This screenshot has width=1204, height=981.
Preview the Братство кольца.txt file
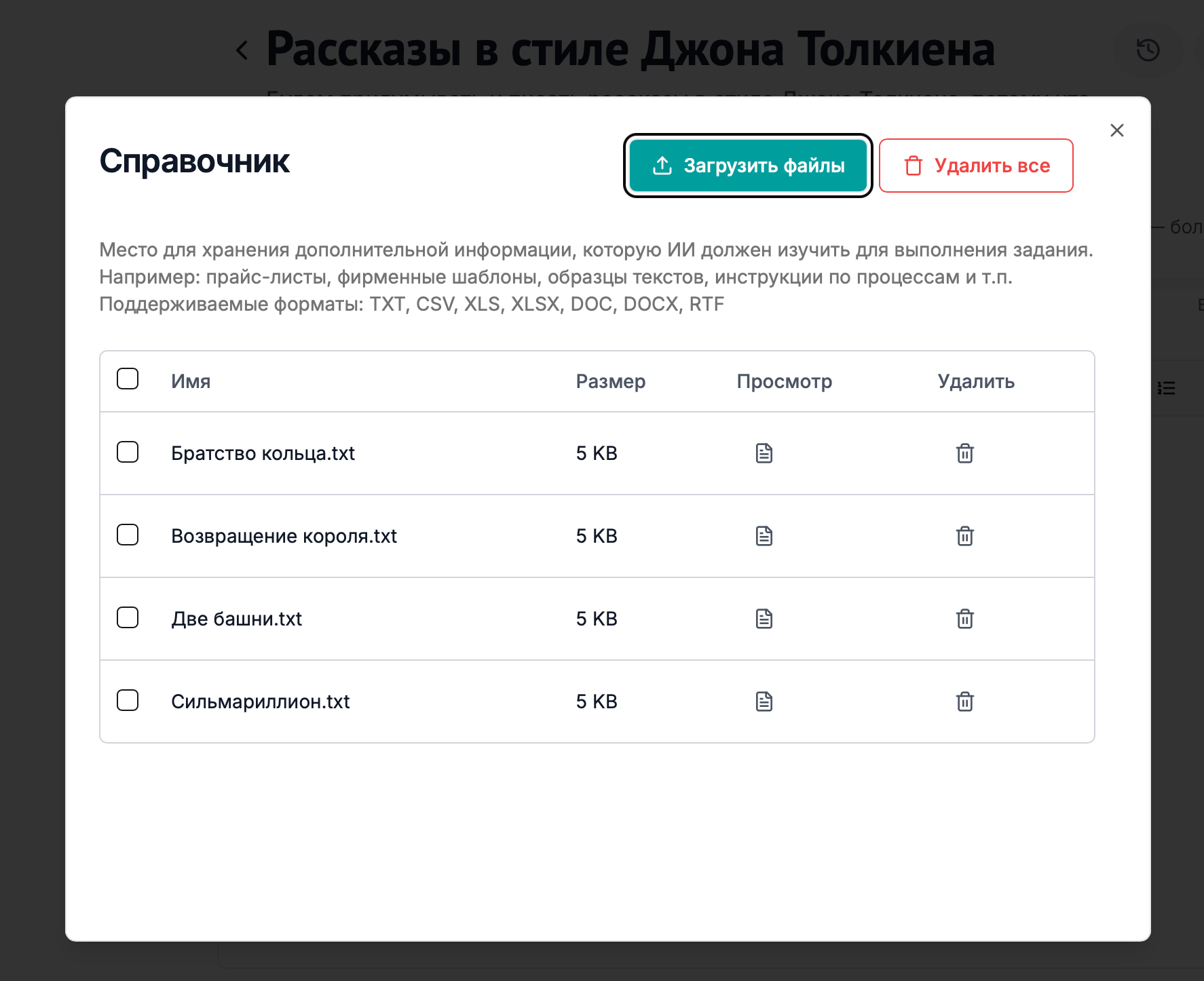pos(764,453)
